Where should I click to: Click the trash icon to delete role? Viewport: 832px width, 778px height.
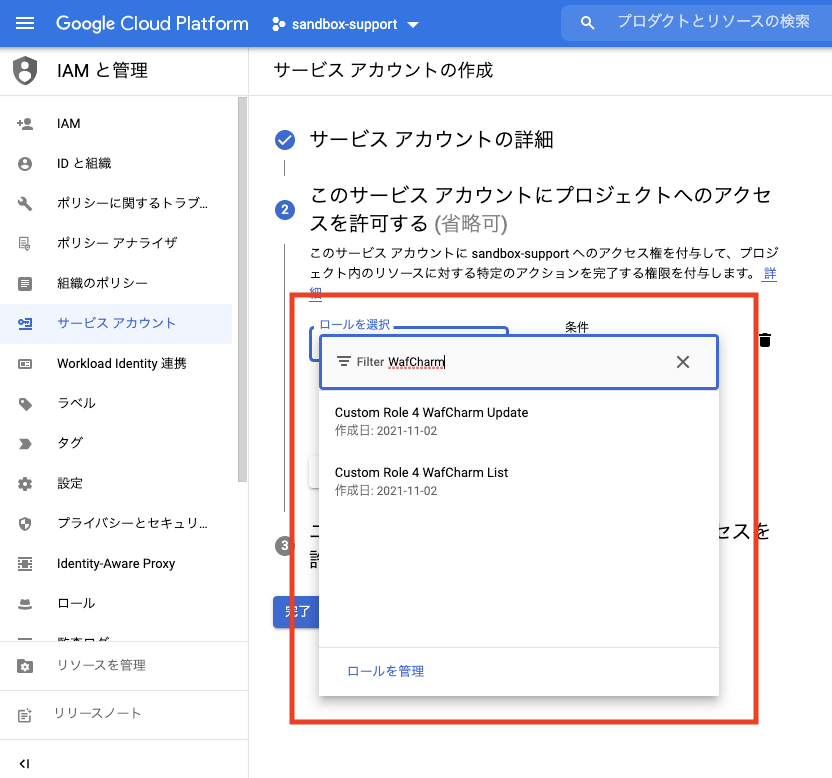coord(765,340)
